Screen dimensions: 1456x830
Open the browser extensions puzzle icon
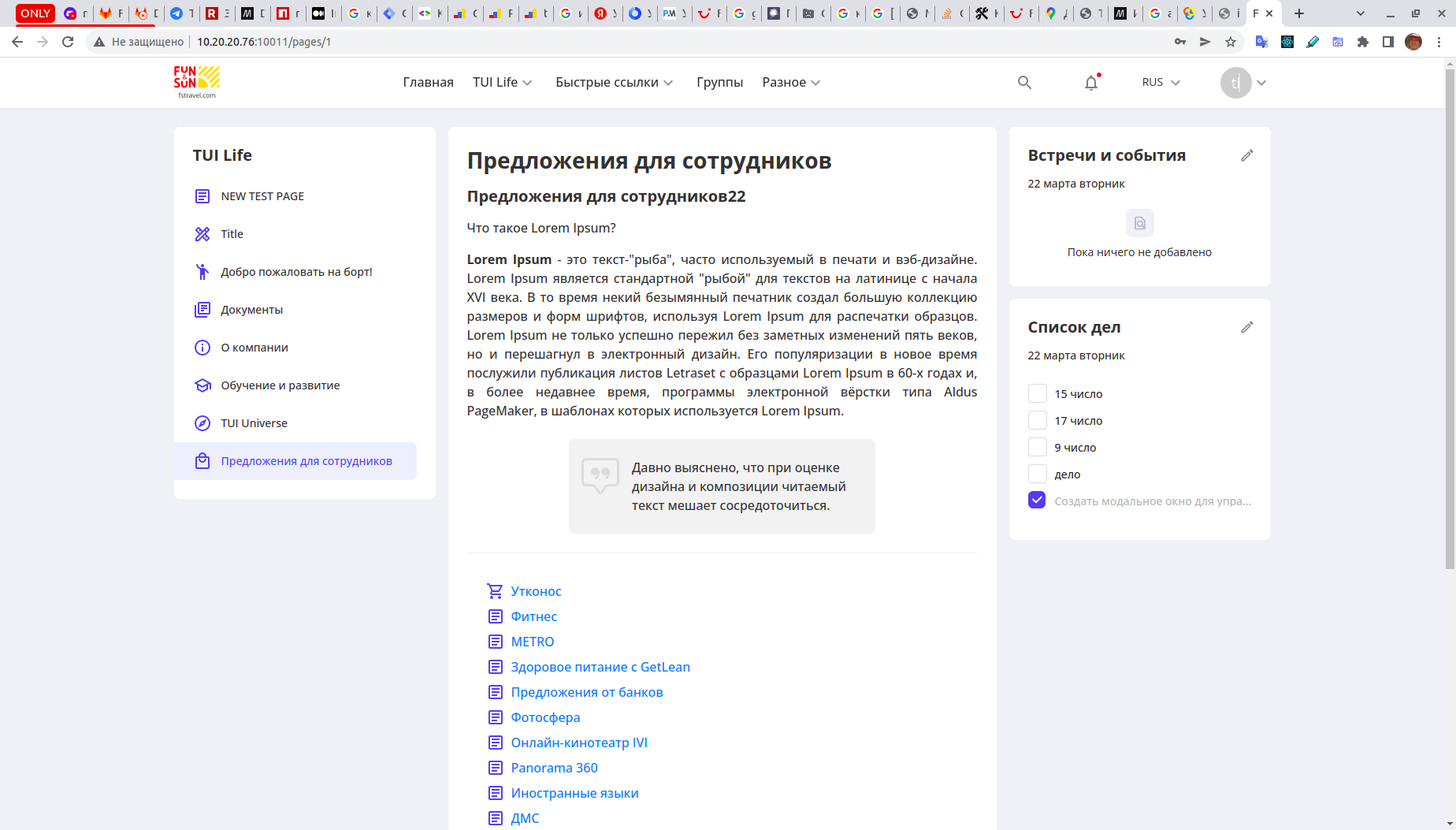(1363, 42)
